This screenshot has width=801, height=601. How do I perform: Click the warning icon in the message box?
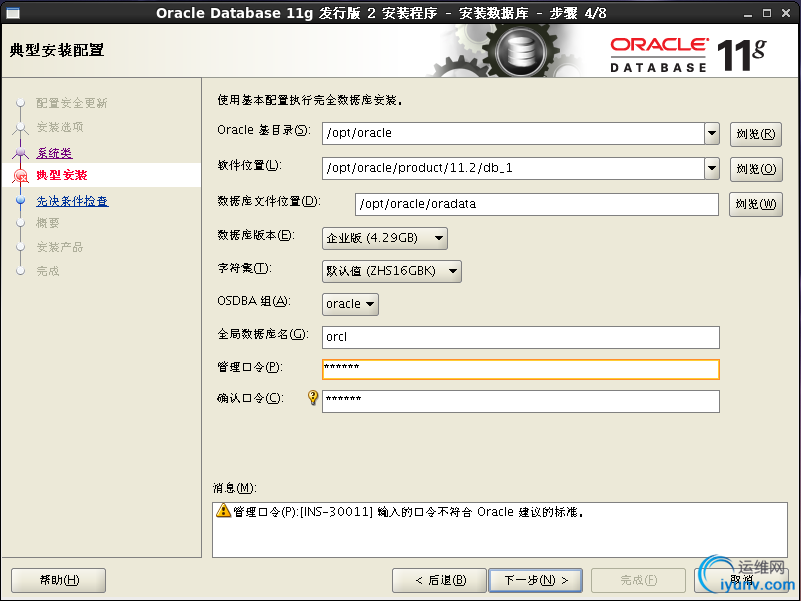(223, 510)
